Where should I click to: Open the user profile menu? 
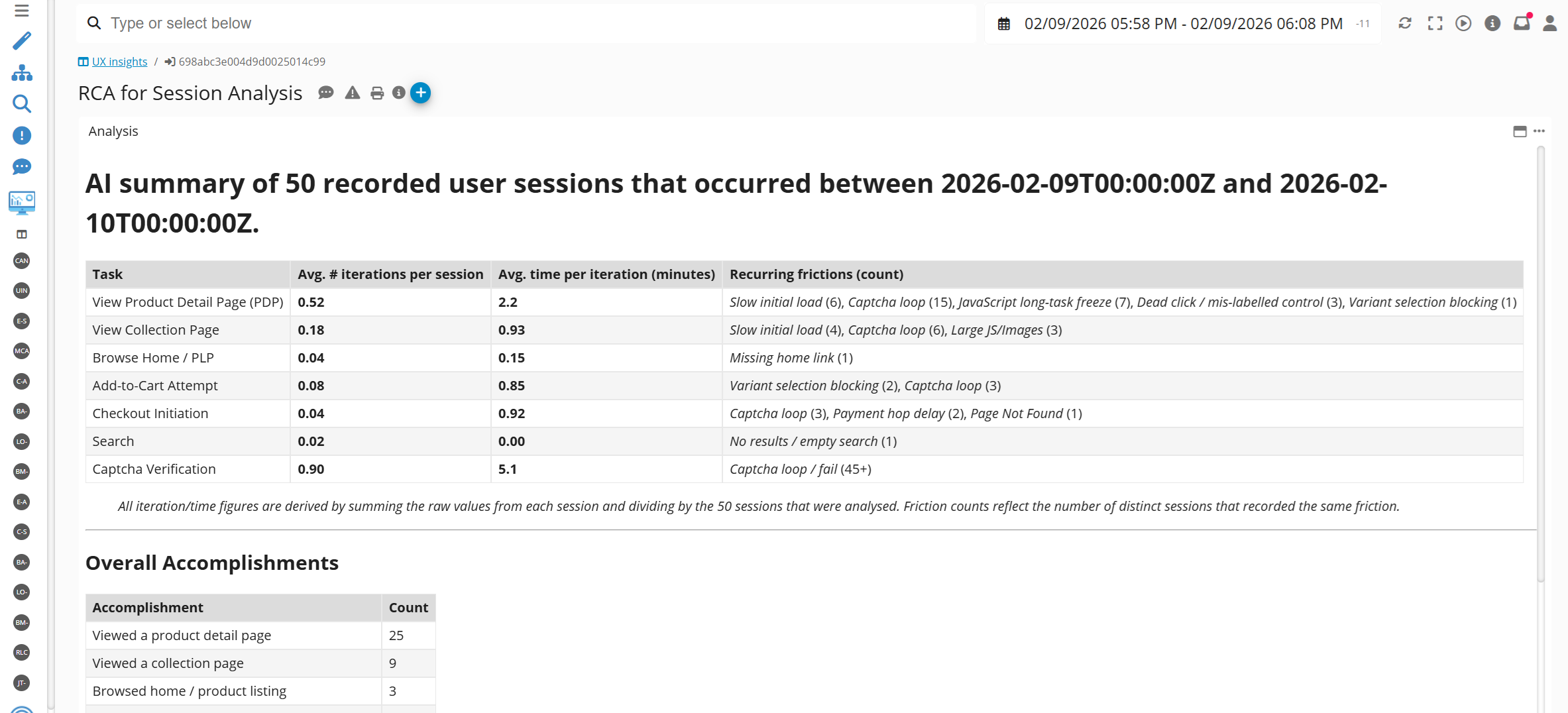[1549, 24]
